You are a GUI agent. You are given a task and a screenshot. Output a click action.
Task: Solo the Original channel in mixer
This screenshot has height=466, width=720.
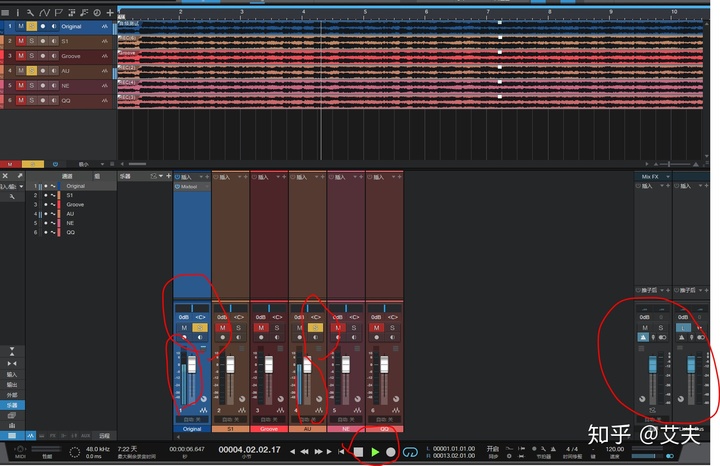200,328
